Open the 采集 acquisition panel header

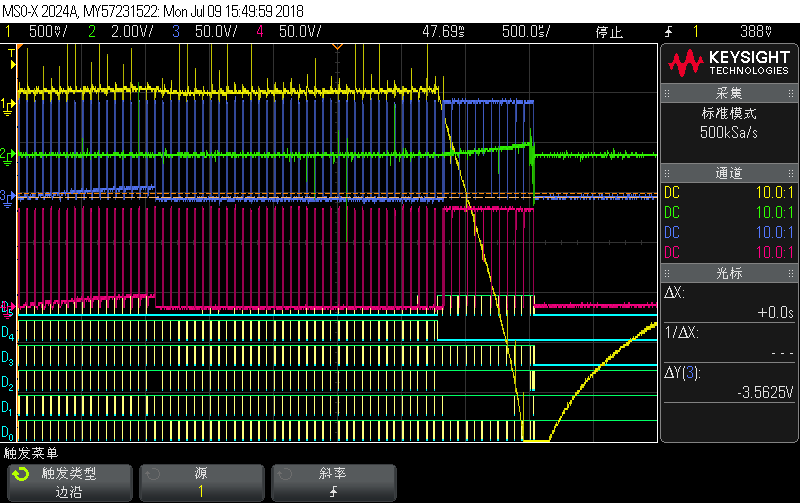tap(729, 93)
